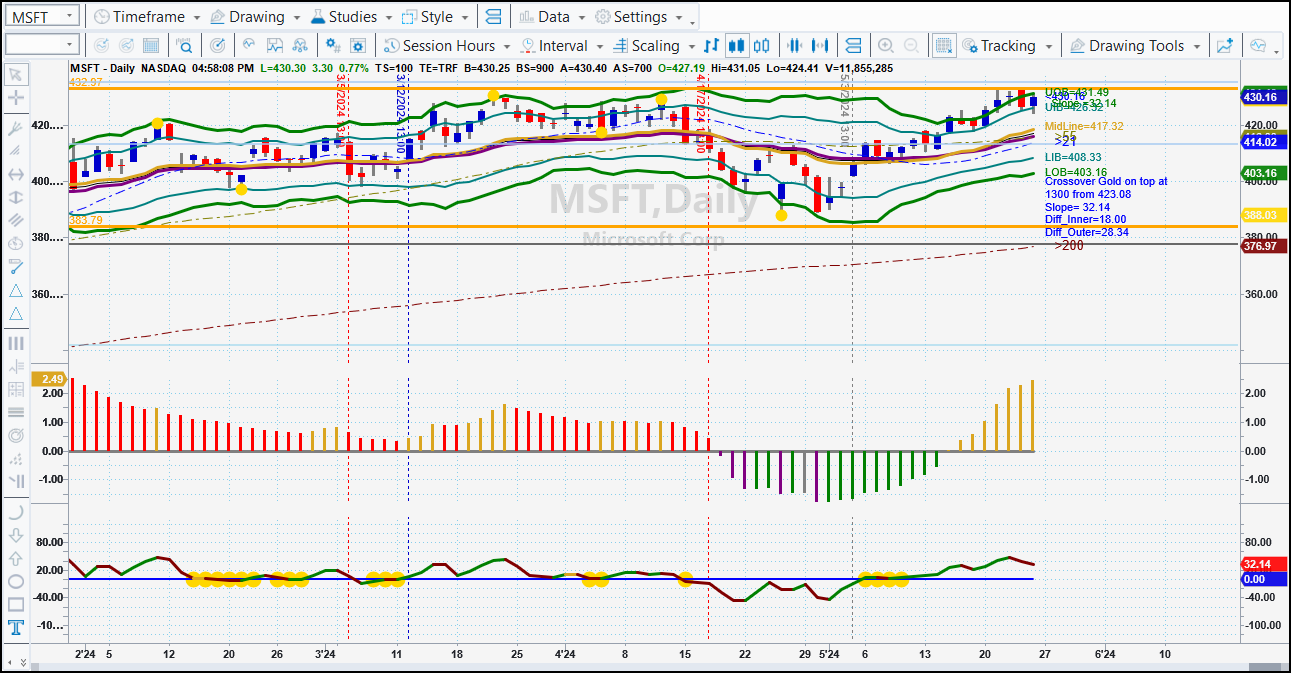Open the Data menu
This screenshot has height=673, width=1291.
pyautogui.click(x=552, y=17)
